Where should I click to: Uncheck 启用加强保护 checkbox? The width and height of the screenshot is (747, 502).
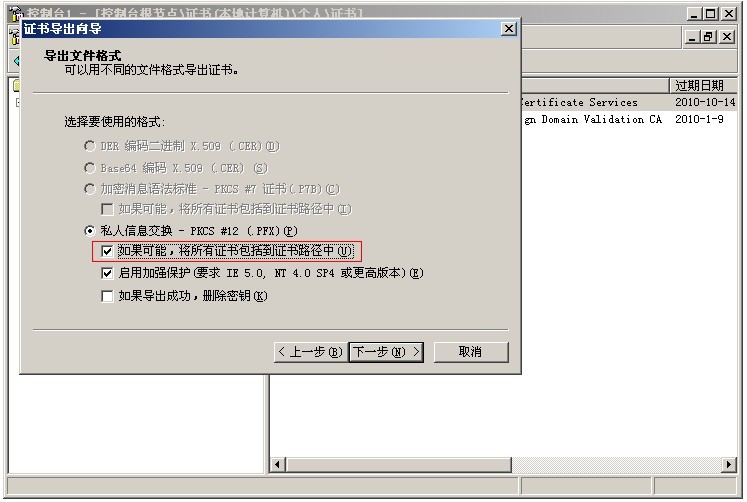pyautogui.click(x=107, y=273)
